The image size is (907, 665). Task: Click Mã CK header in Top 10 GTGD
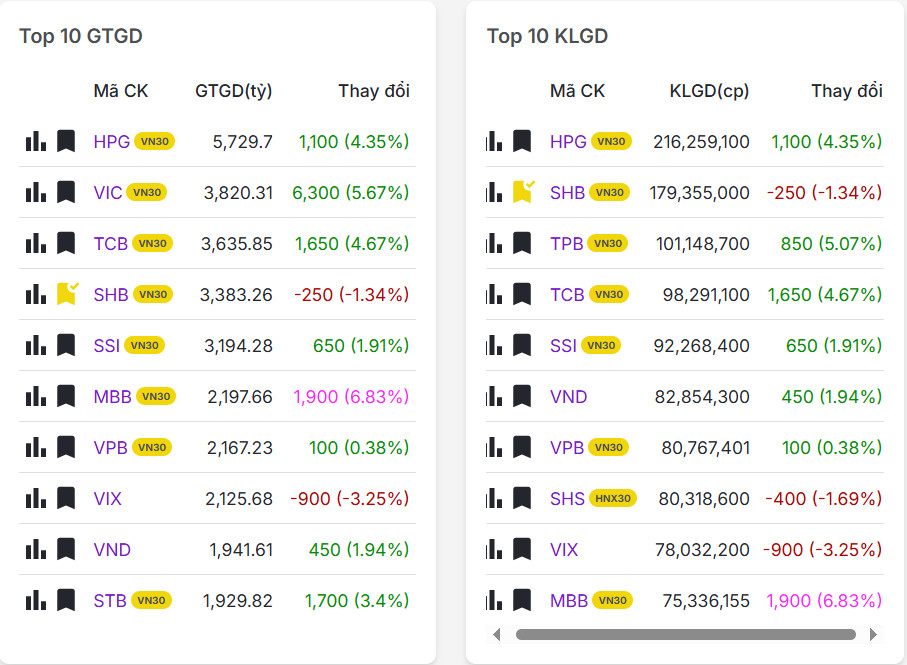[x=121, y=91]
